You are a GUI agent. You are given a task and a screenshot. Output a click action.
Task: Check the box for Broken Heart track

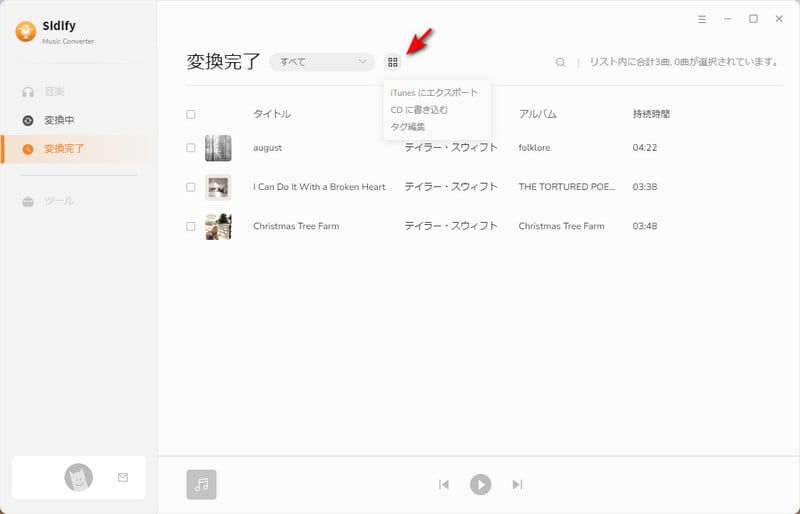[191, 187]
